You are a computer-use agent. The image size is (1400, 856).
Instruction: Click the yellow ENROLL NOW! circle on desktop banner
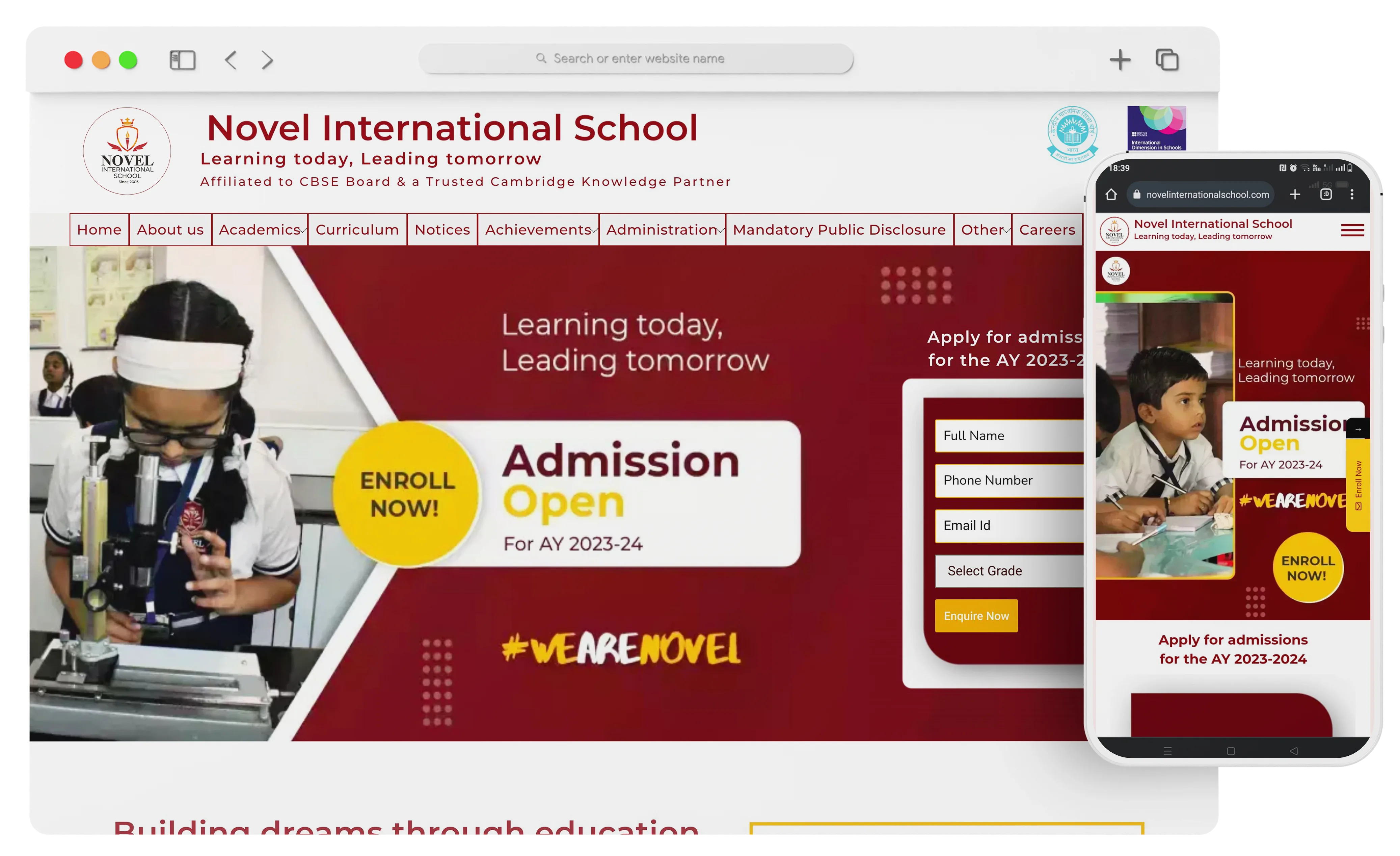point(406,494)
